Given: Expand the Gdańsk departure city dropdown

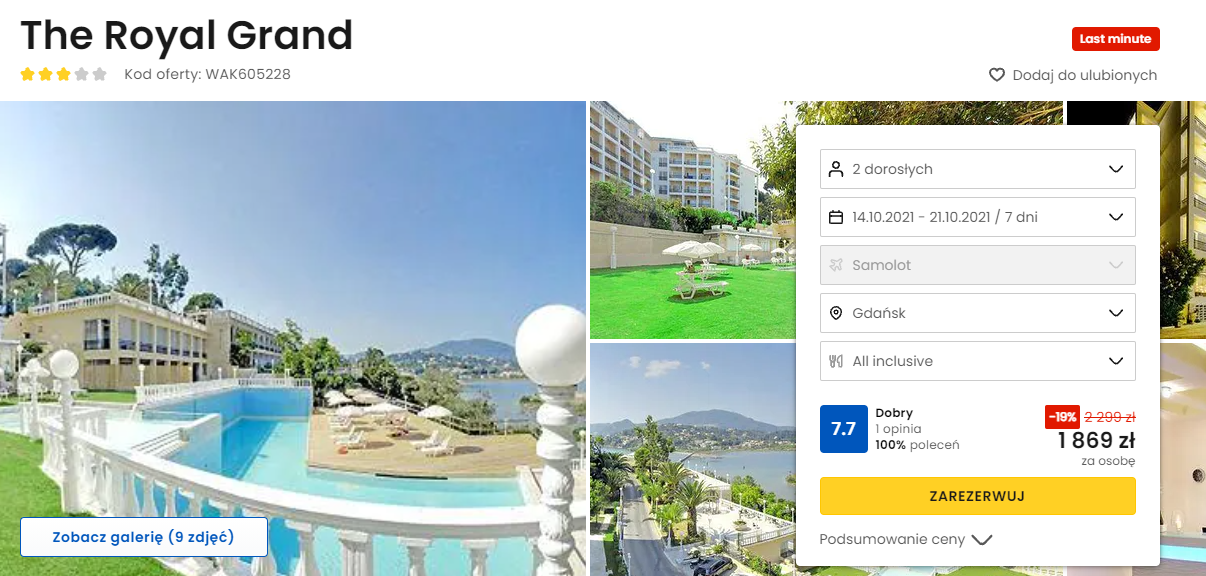Looking at the screenshot, I should pyautogui.click(x=978, y=313).
